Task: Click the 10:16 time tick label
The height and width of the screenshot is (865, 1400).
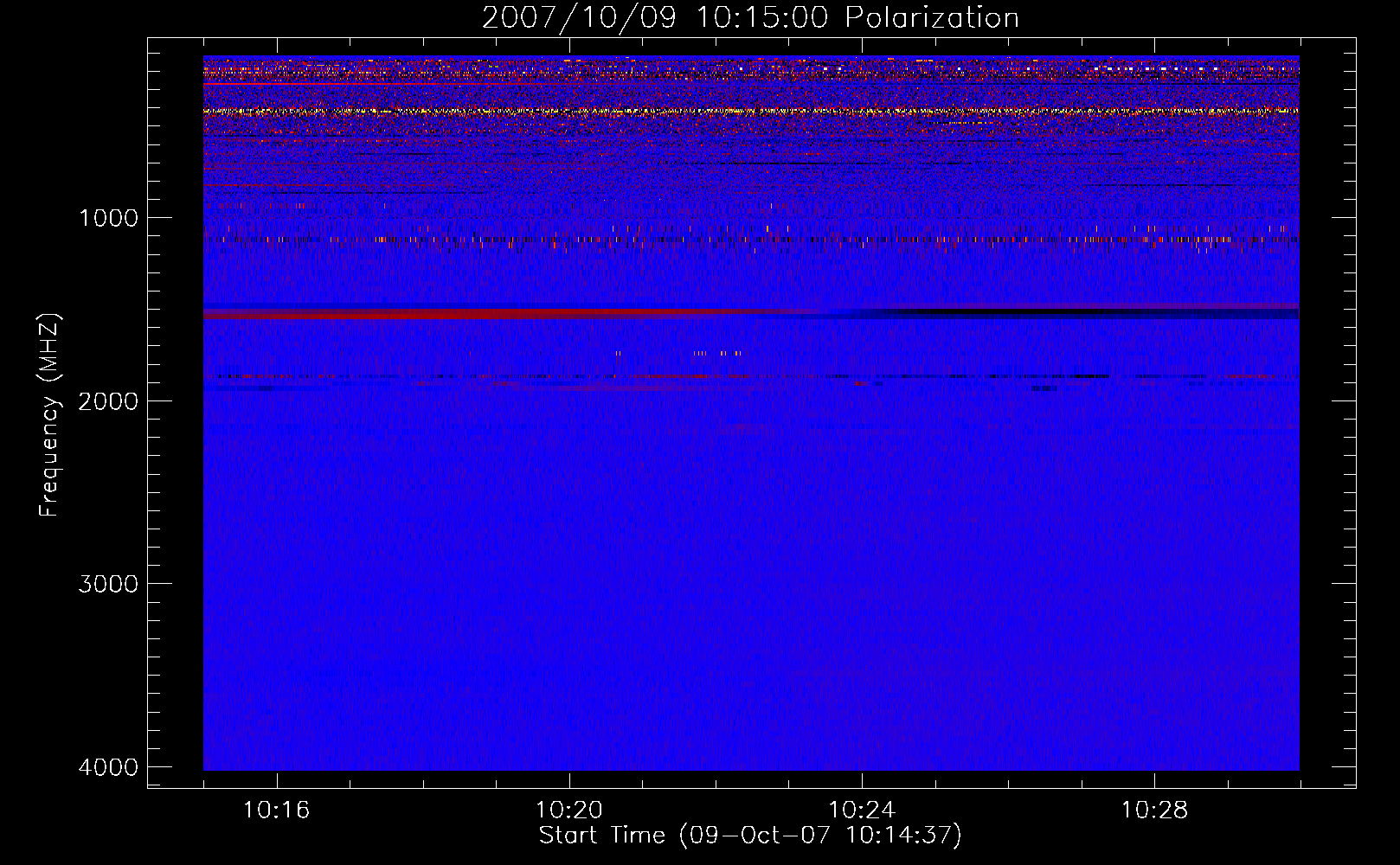Action: [277, 811]
